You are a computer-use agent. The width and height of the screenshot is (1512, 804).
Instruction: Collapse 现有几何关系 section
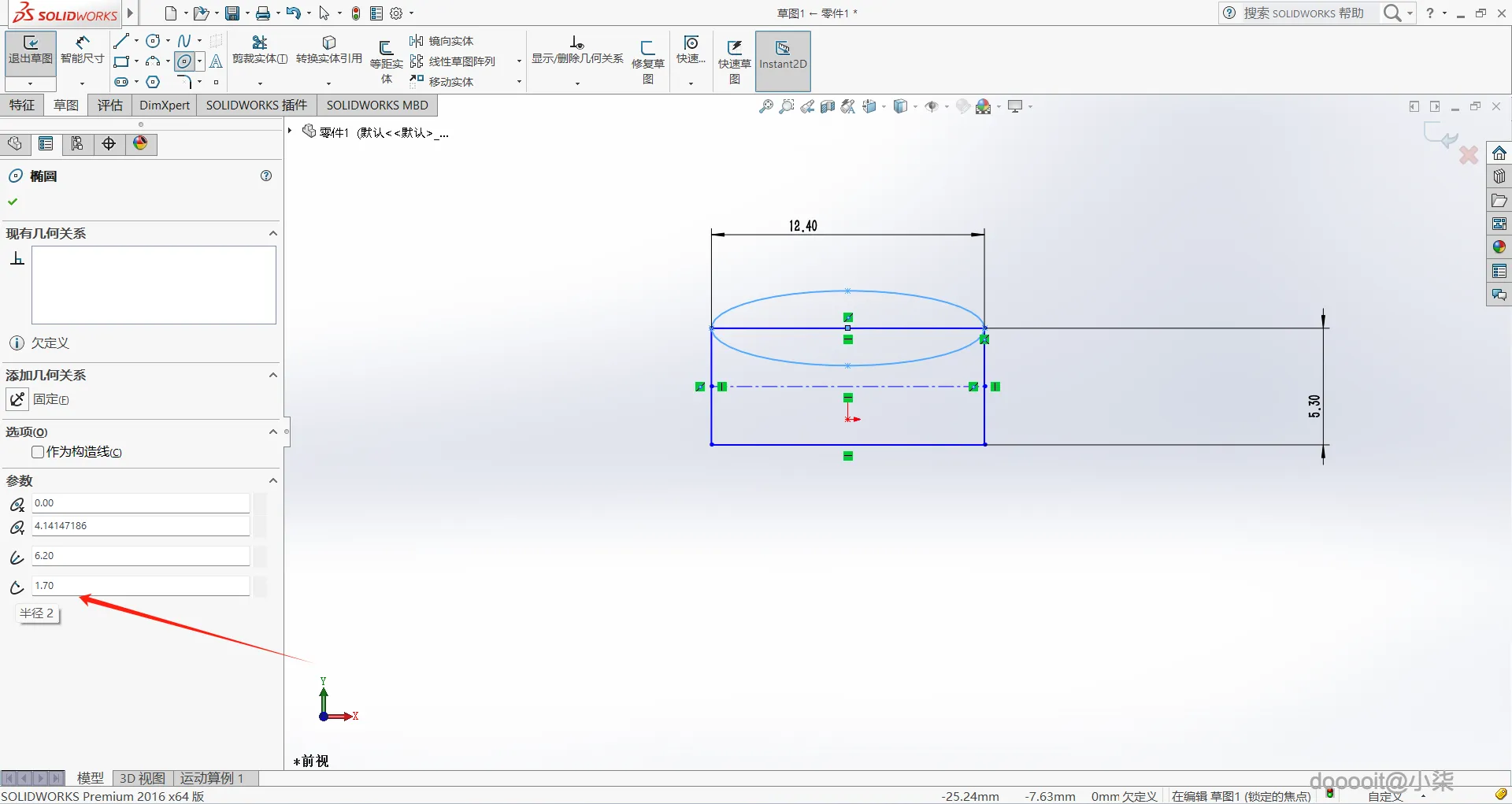[x=272, y=233]
